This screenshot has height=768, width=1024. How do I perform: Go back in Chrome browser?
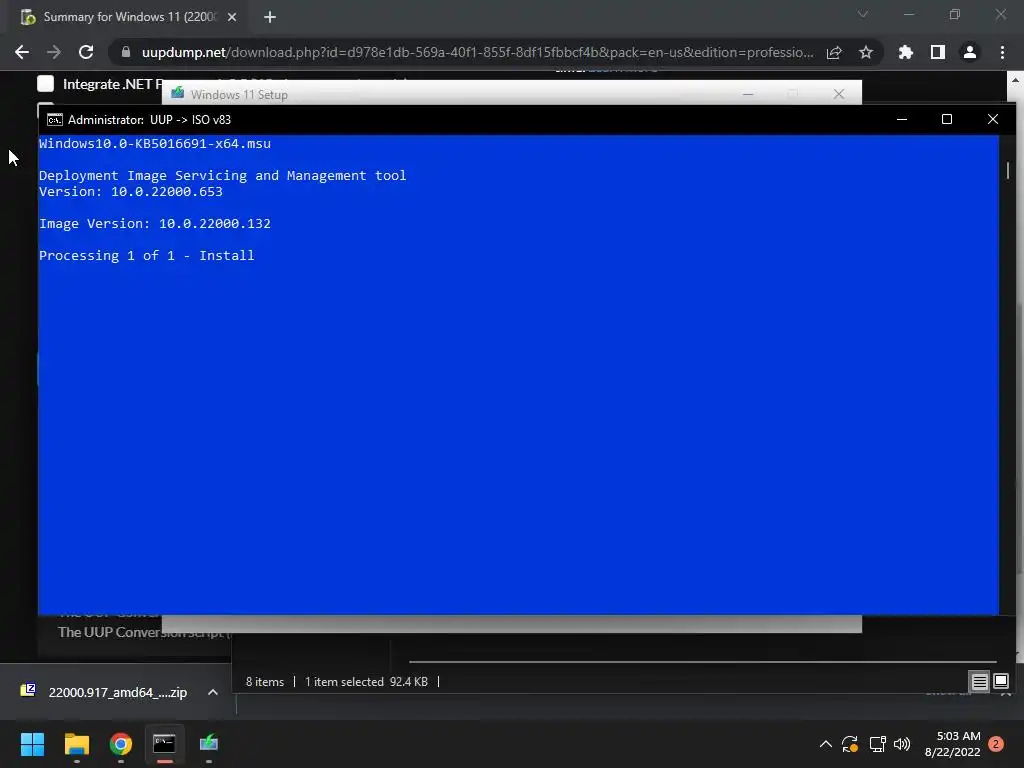22,52
